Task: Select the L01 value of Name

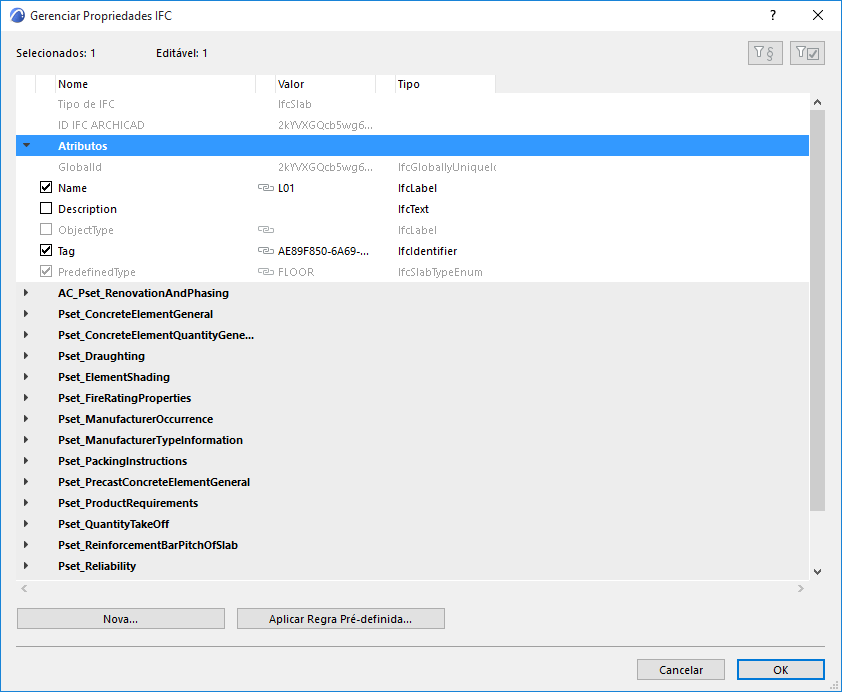Action: (286, 188)
